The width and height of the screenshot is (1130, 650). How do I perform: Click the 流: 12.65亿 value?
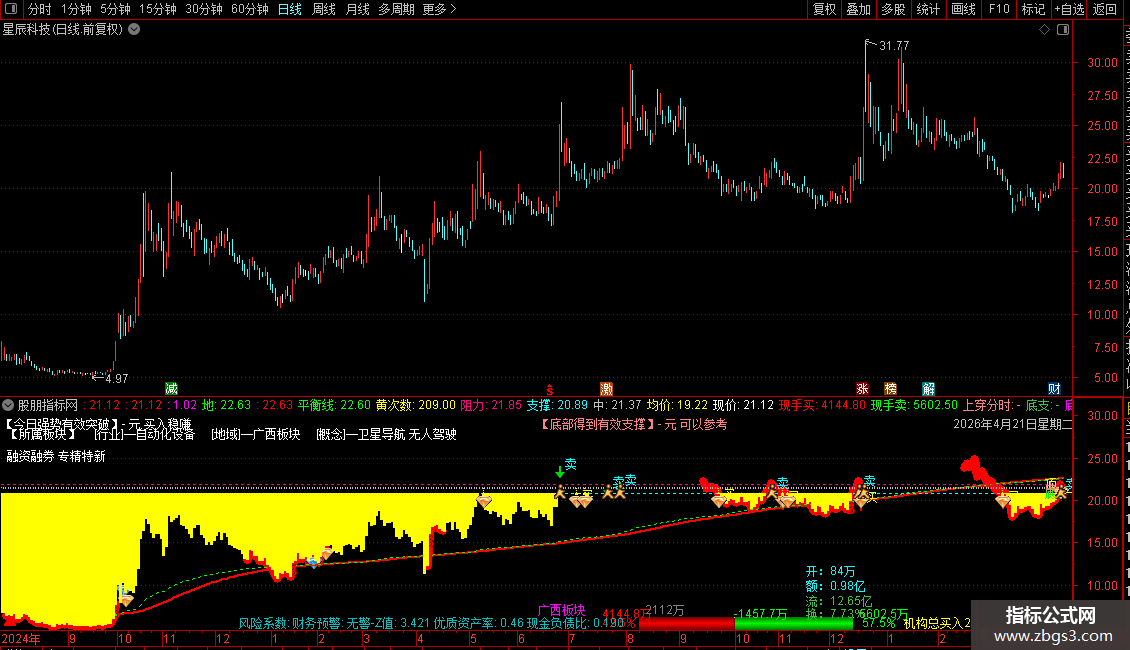click(839, 601)
